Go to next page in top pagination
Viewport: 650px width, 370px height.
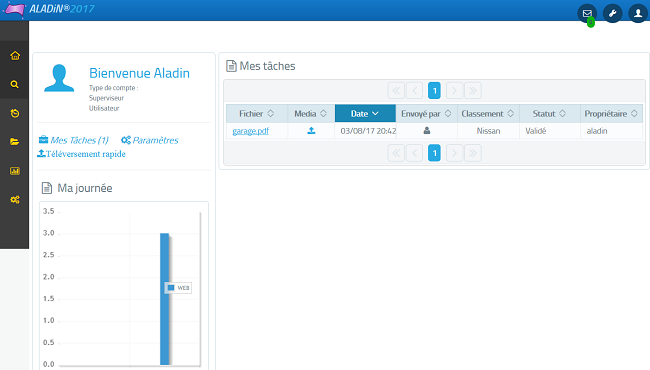click(x=454, y=91)
